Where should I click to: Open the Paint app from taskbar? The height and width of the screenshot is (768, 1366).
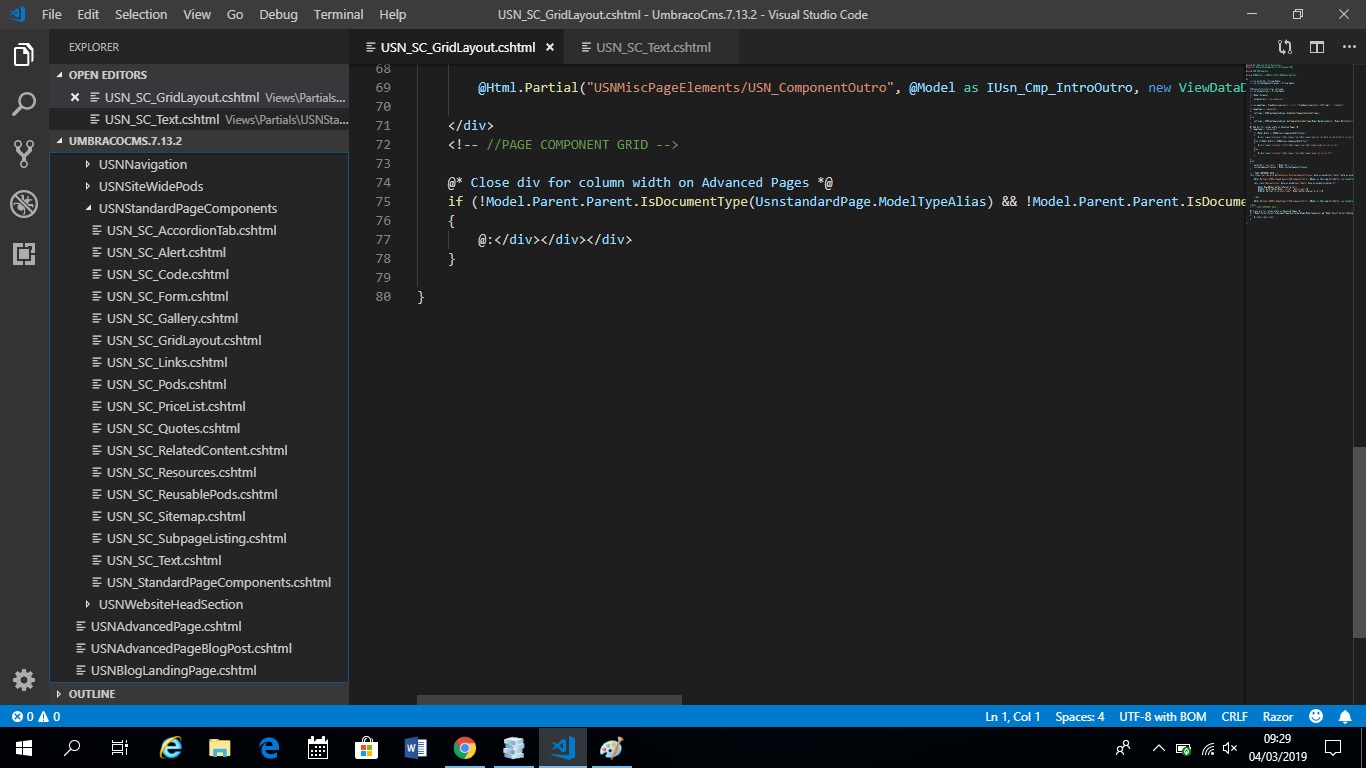tap(612, 747)
